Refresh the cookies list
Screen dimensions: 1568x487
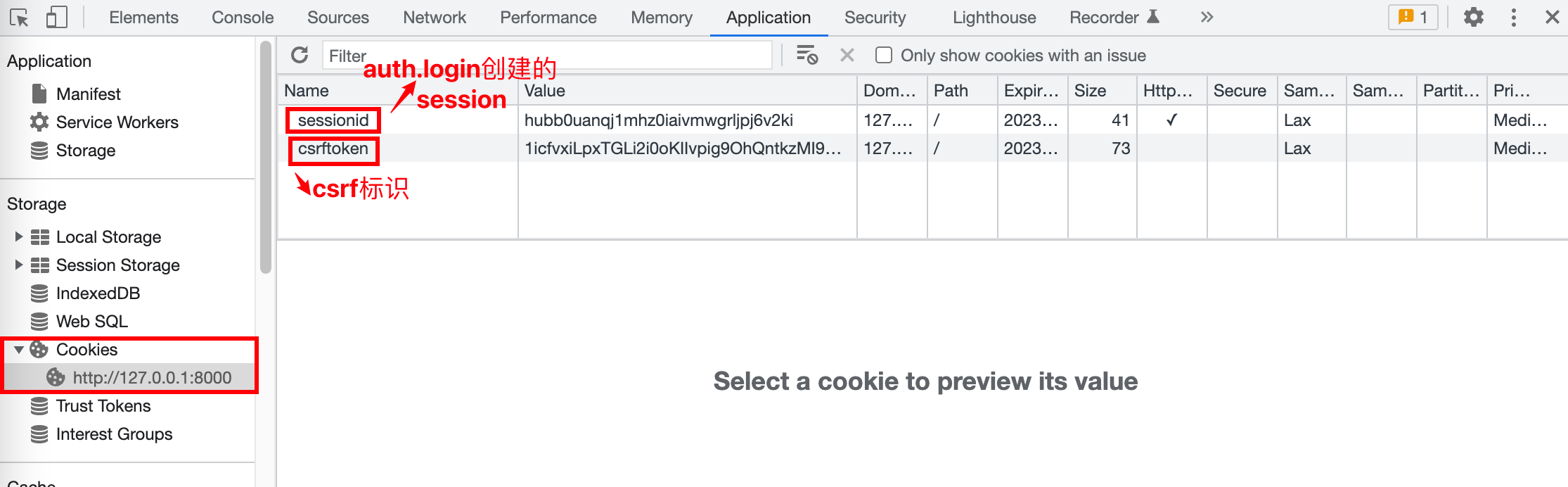pos(300,55)
